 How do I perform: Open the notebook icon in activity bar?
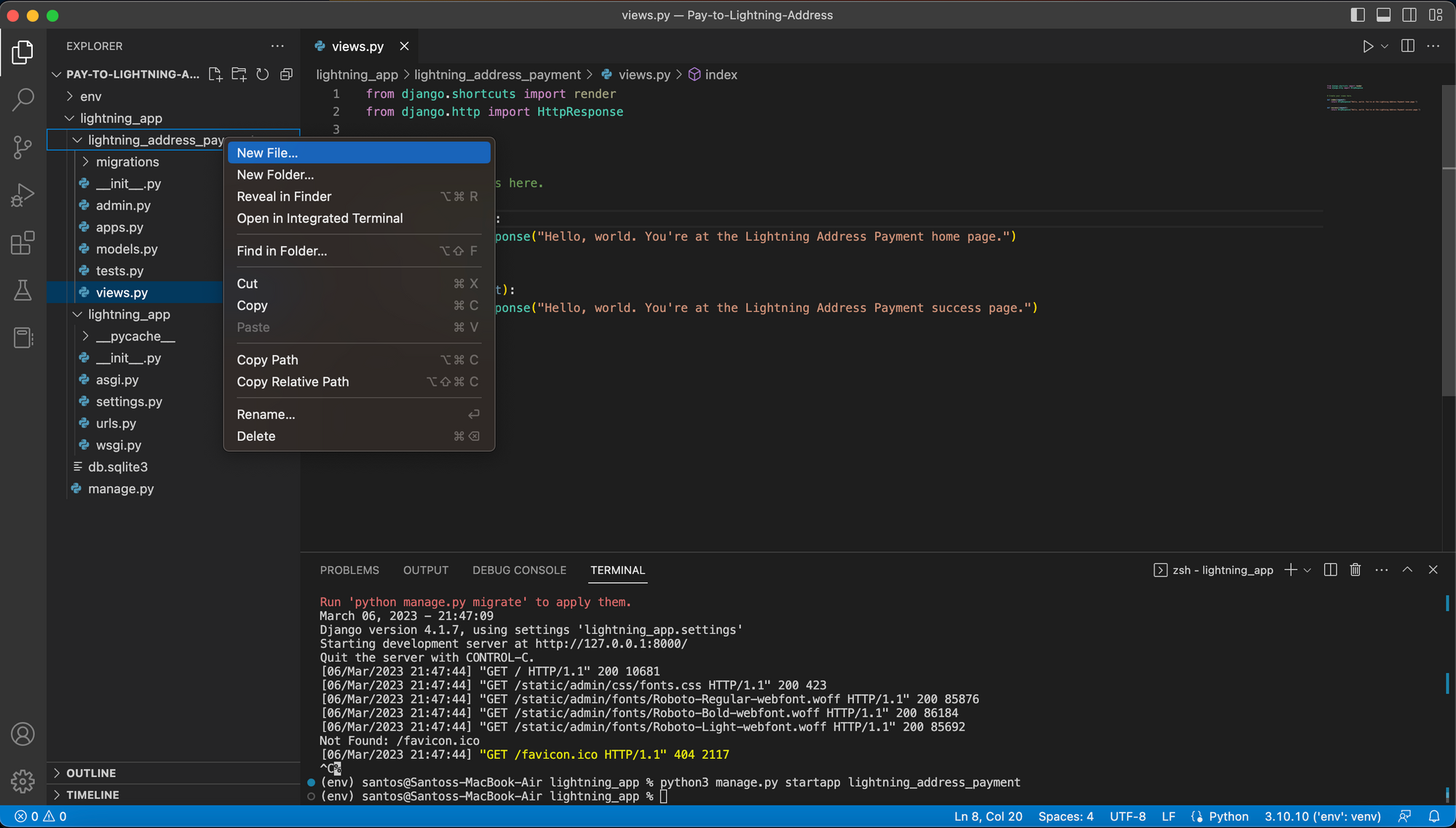[x=23, y=338]
